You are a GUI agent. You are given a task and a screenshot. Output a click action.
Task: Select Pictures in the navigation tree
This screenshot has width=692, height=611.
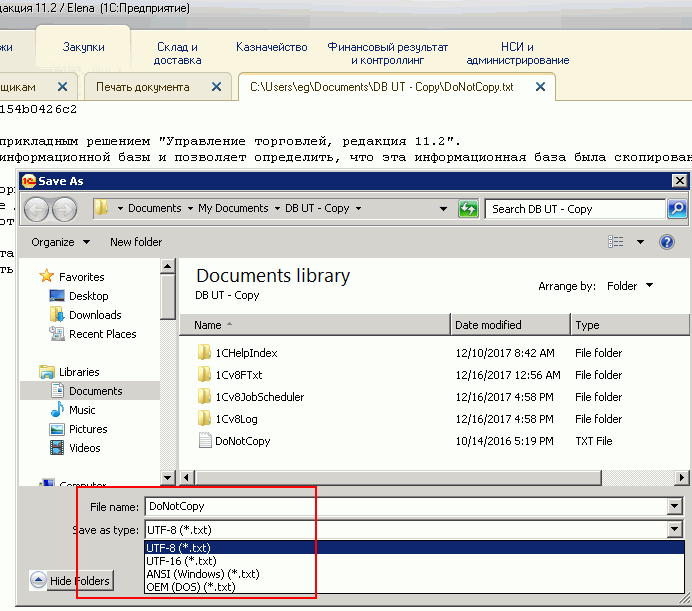click(88, 429)
